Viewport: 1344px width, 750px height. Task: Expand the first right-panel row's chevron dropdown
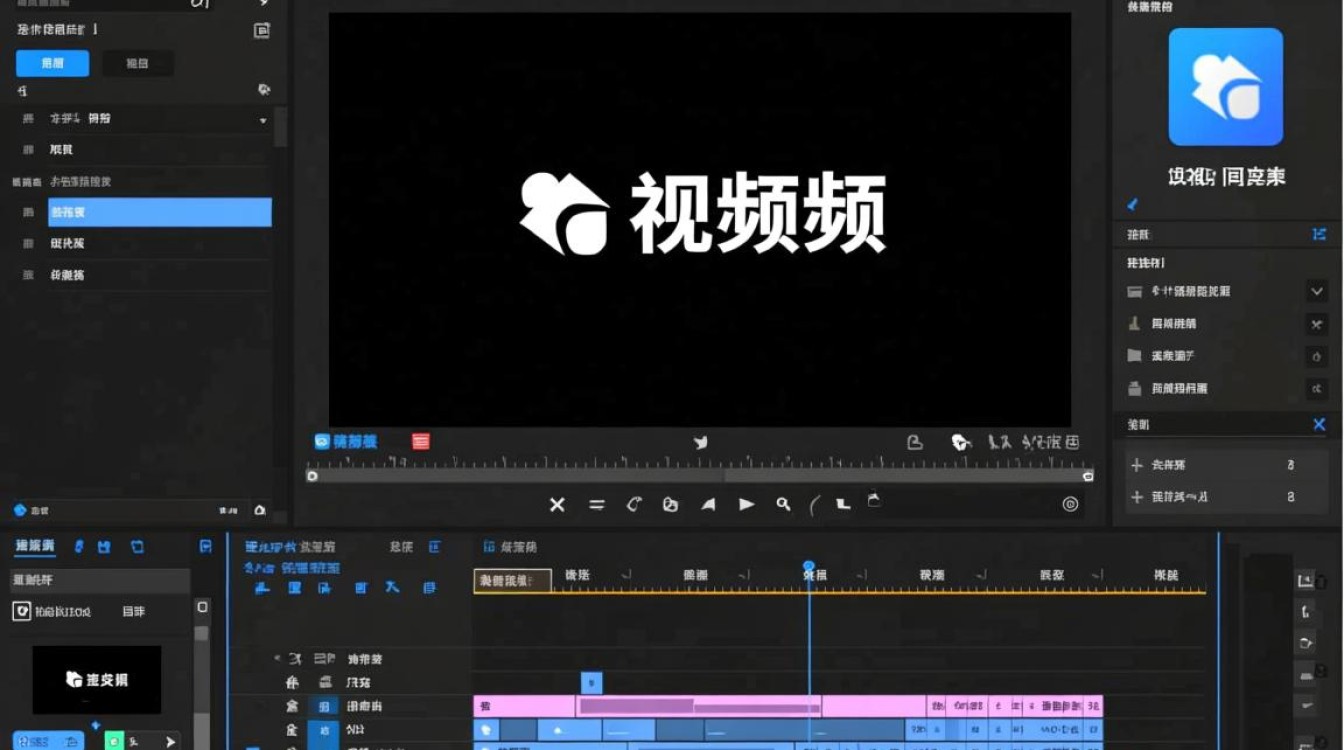tap(1317, 291)
